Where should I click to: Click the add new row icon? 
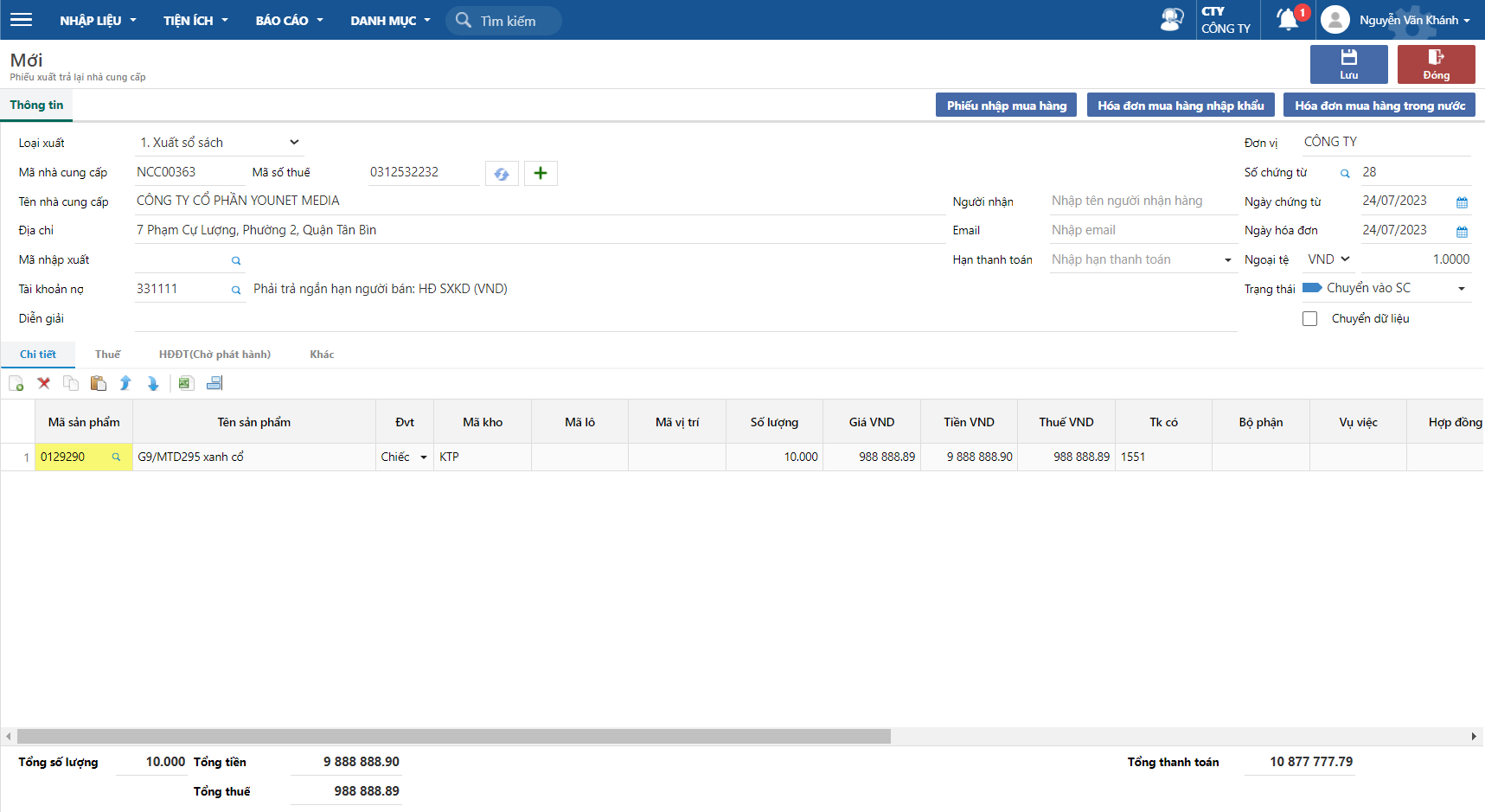point(16,383)
